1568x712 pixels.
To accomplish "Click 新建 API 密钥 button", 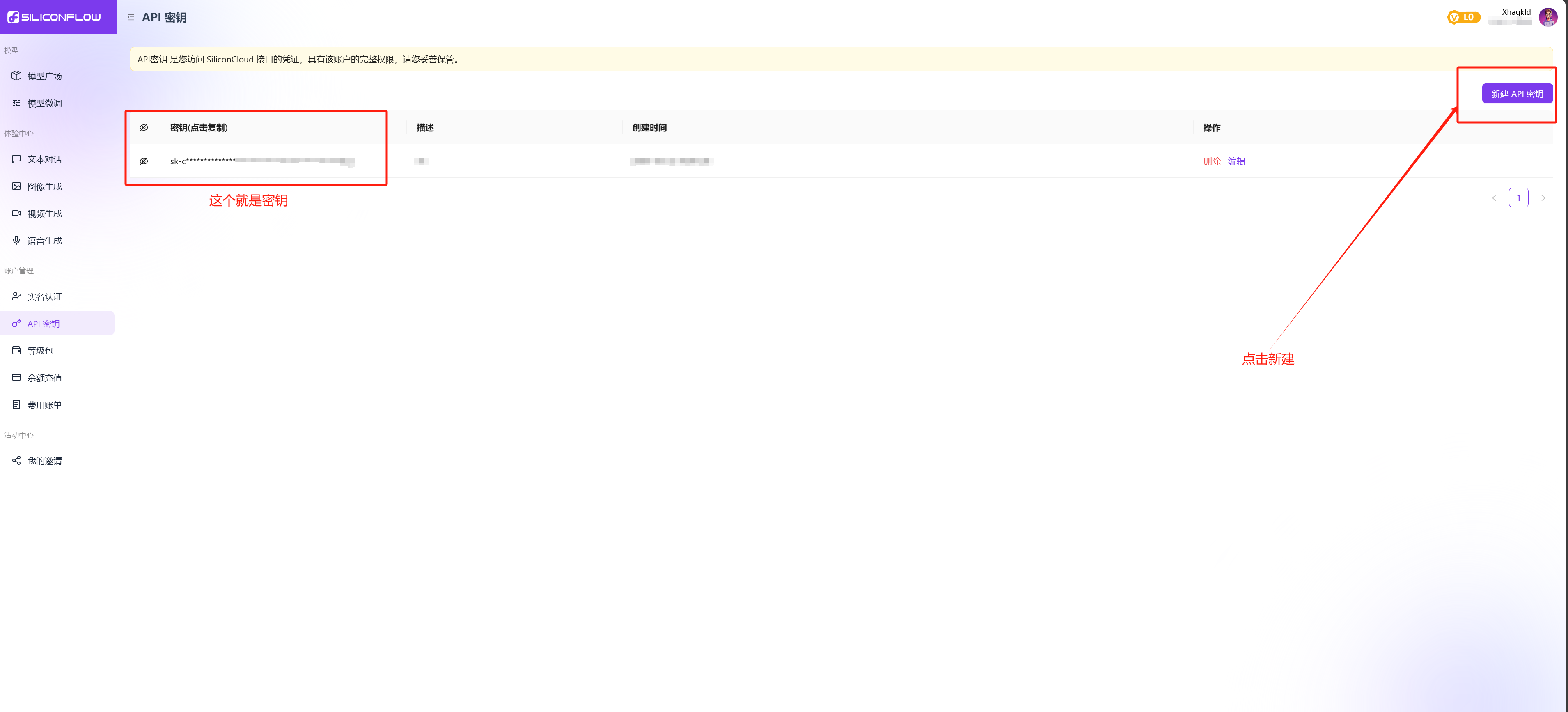I will pyautogui.click(x=1517, y=93).
